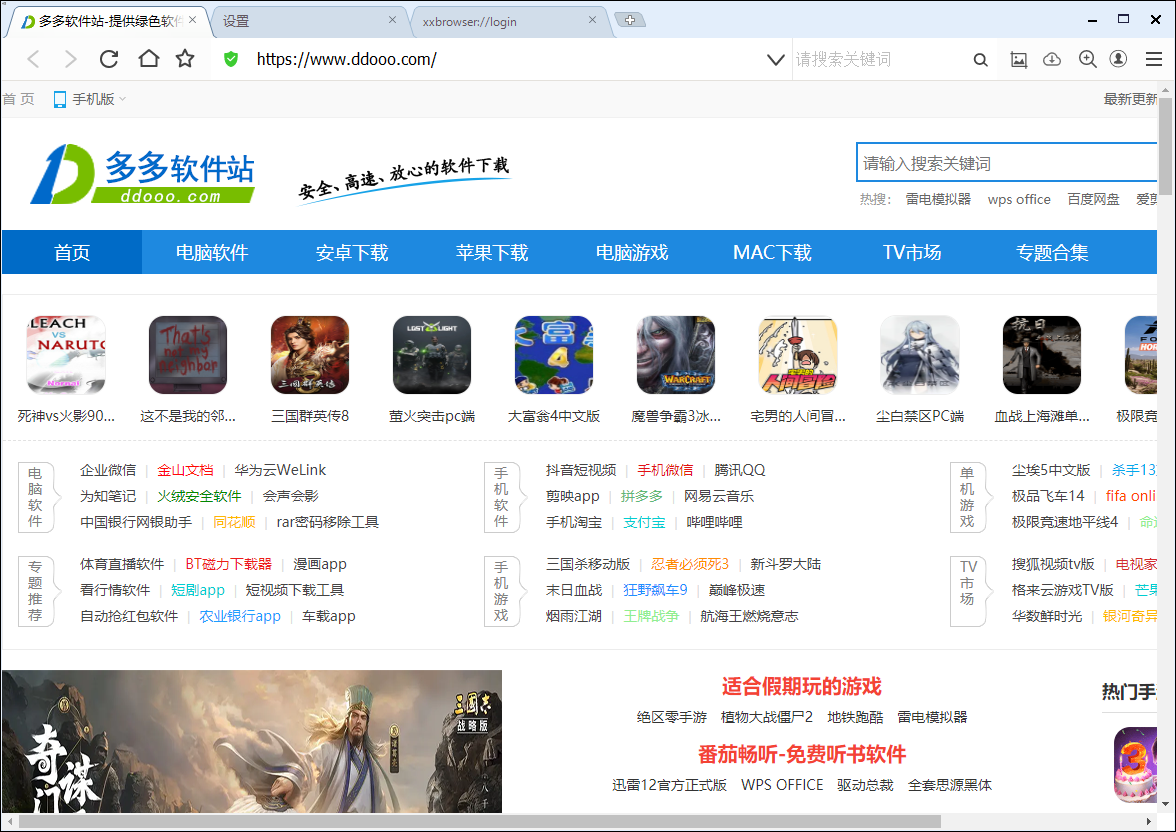Click the browser back arrow
The image size is (1176, 832).
[33, 59]
